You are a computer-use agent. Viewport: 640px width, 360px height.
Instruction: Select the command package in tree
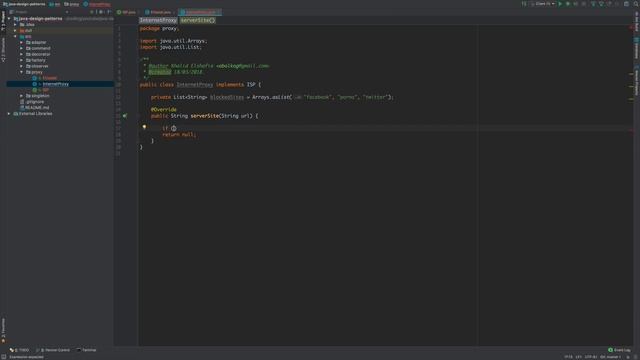pos(41,48)
